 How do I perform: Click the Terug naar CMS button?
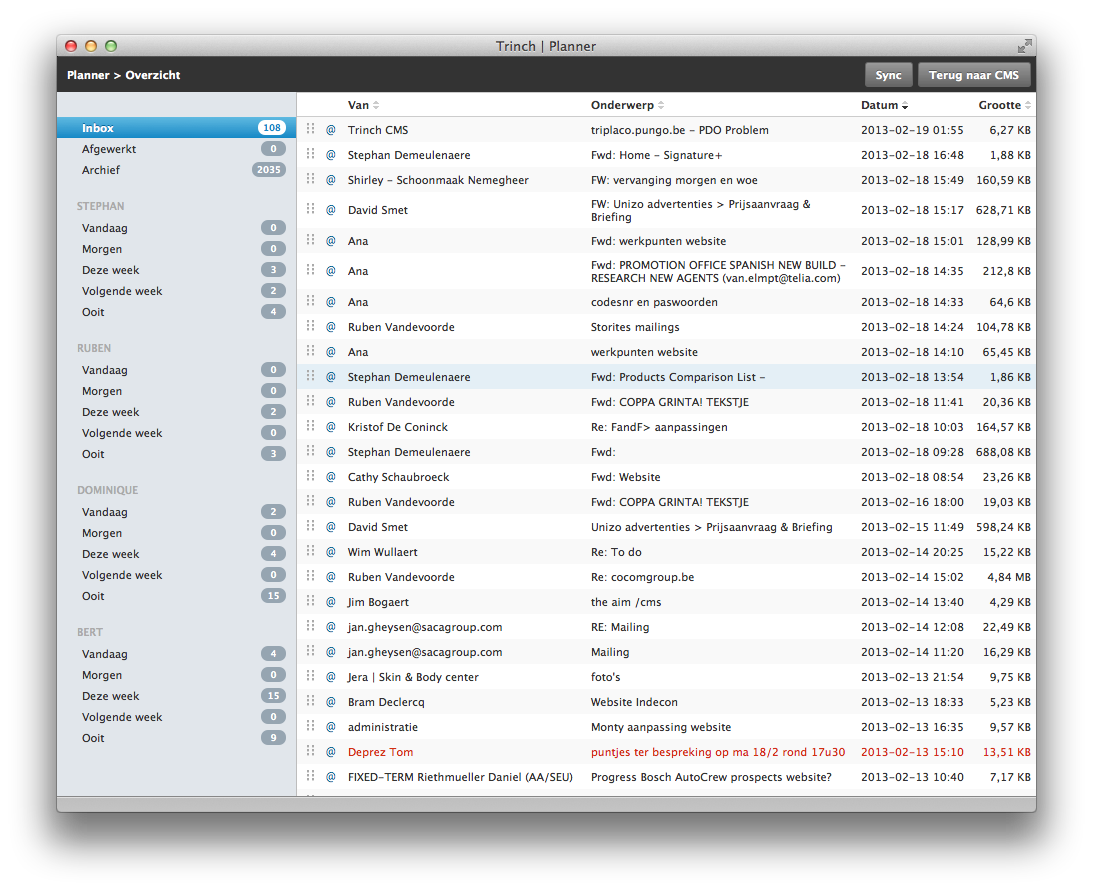point(974,75)
